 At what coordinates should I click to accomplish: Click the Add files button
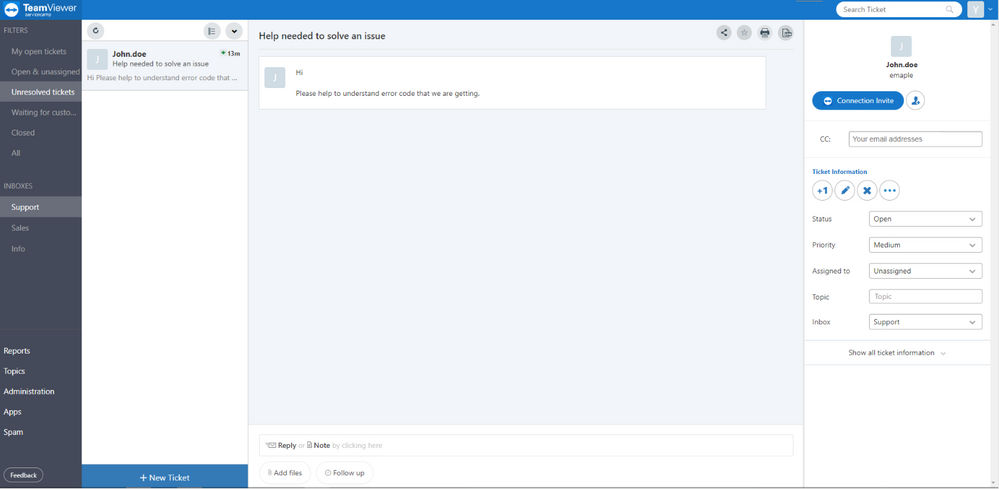pos(285,473)
